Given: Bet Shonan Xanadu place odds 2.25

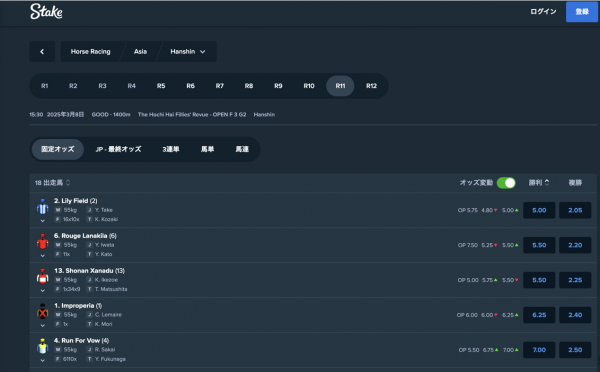Looking at the screenshot, I should coord(575,280).
